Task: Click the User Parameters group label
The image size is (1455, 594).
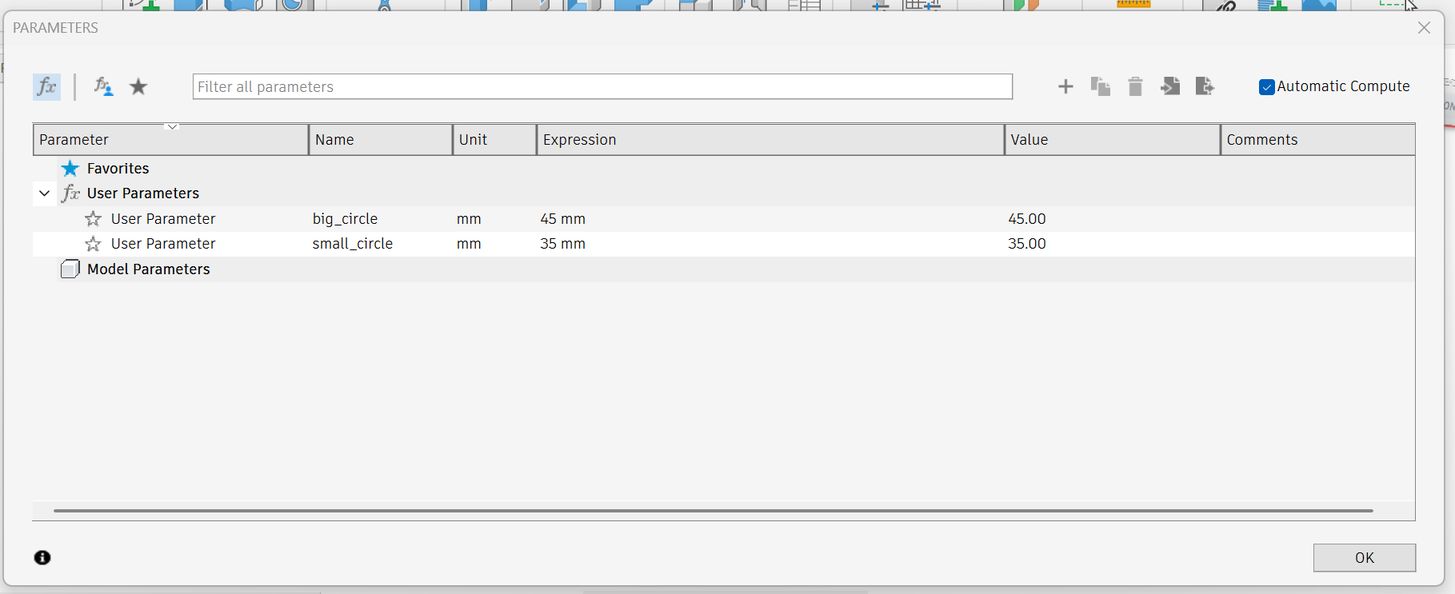Action: pos(143,193)
